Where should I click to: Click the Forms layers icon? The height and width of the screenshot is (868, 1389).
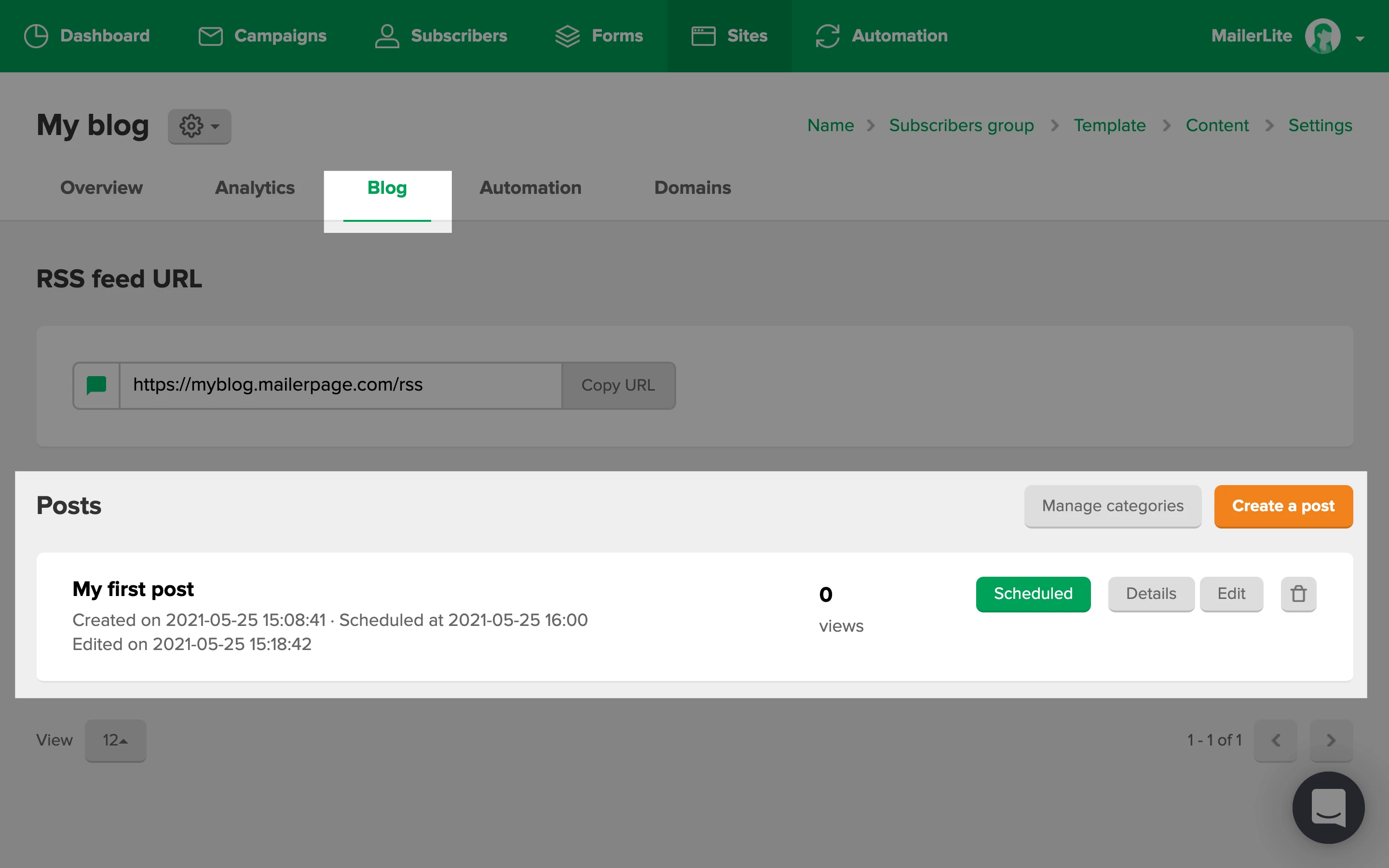click(567, 36)
